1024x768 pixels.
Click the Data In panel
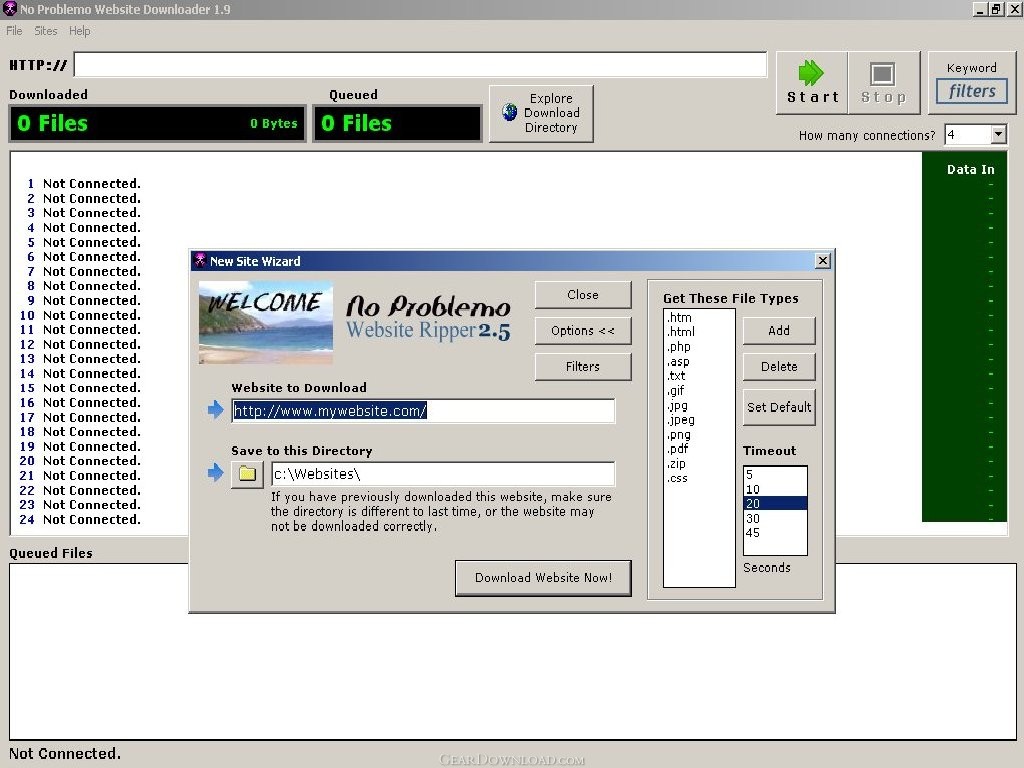click(x=964, y=337)
